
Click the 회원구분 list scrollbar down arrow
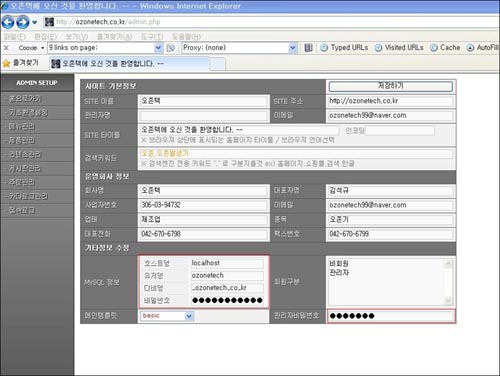point(448,301)
